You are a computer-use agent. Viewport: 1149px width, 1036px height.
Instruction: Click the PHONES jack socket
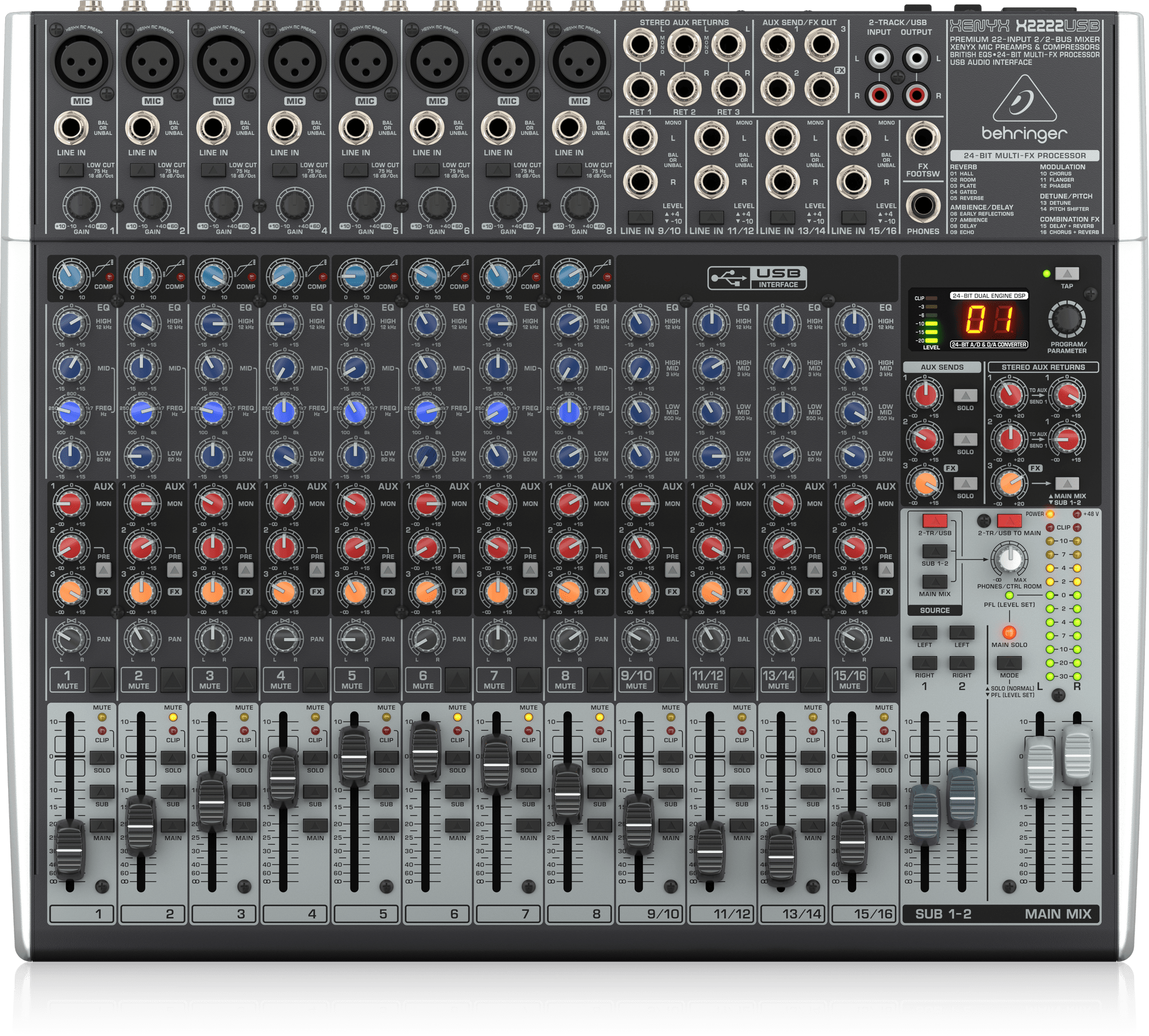pyautogui.click(x=923, y=205)
